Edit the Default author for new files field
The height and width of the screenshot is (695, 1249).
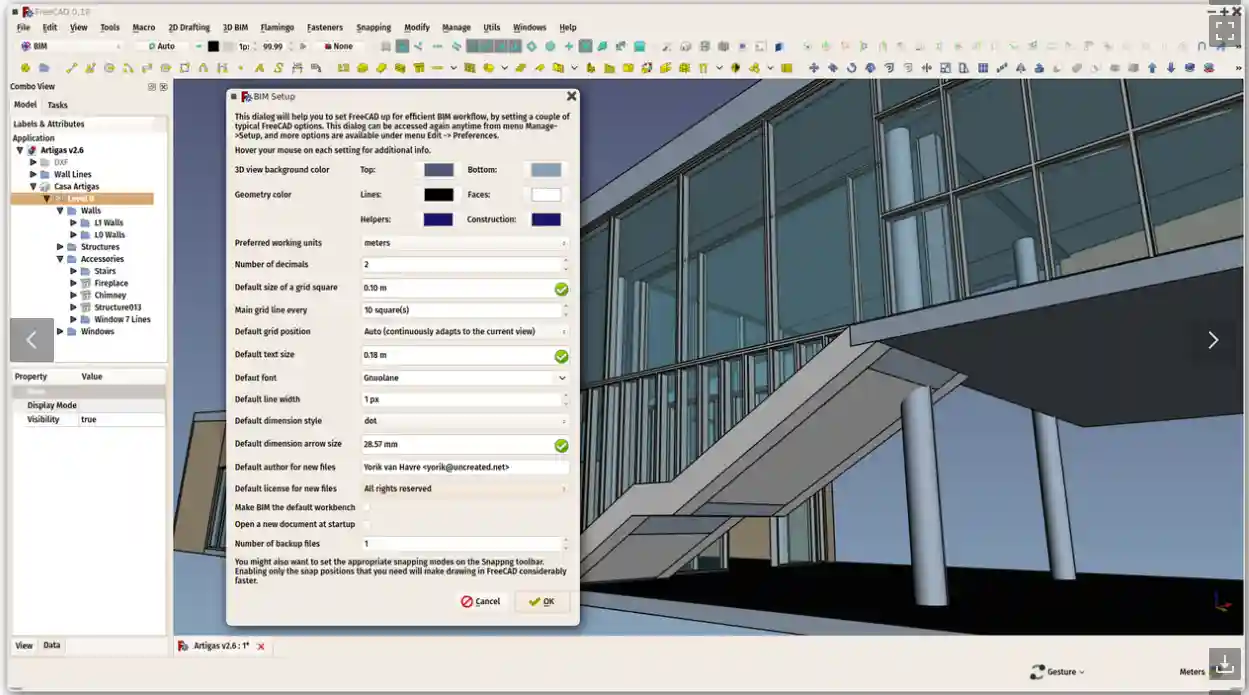click(464, 466)
